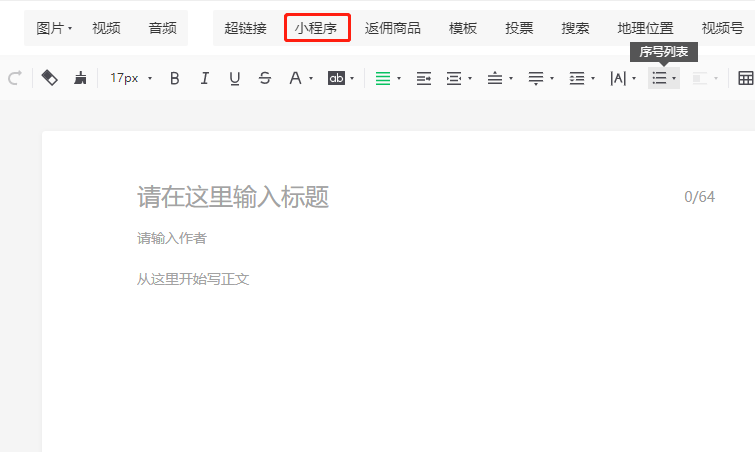Click the 超链接 button
The height and width of the screenshot is (452, 755).
246,28
